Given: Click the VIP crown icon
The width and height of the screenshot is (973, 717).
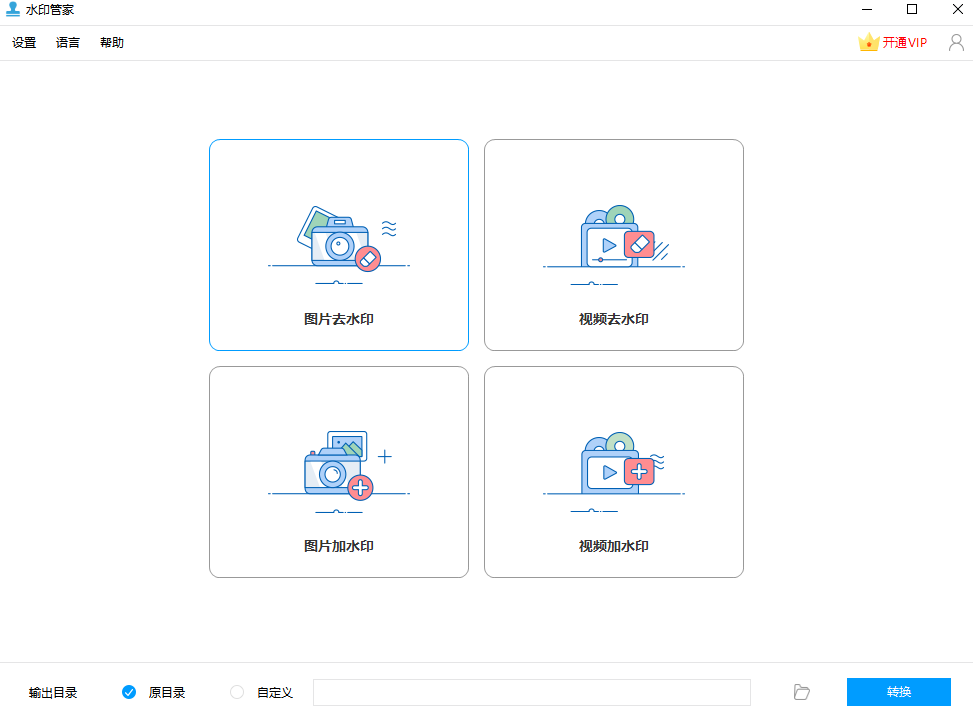Looking at the screenshot, I should [x=868, y=42].
